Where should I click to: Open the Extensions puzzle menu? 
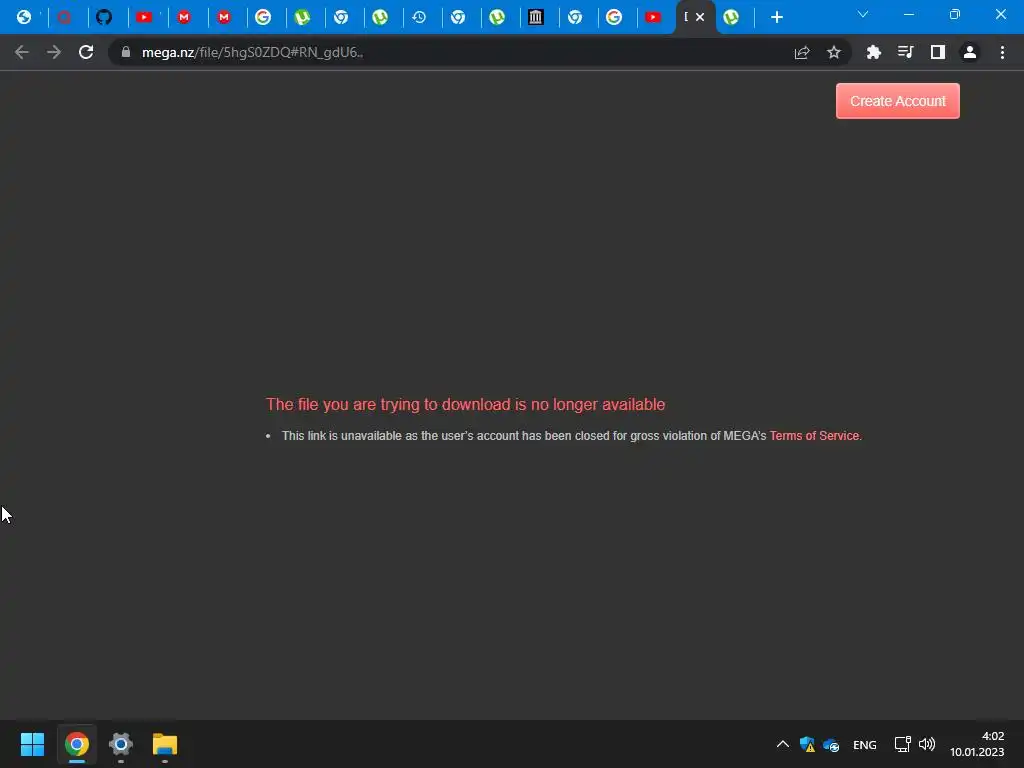(873, 52)
